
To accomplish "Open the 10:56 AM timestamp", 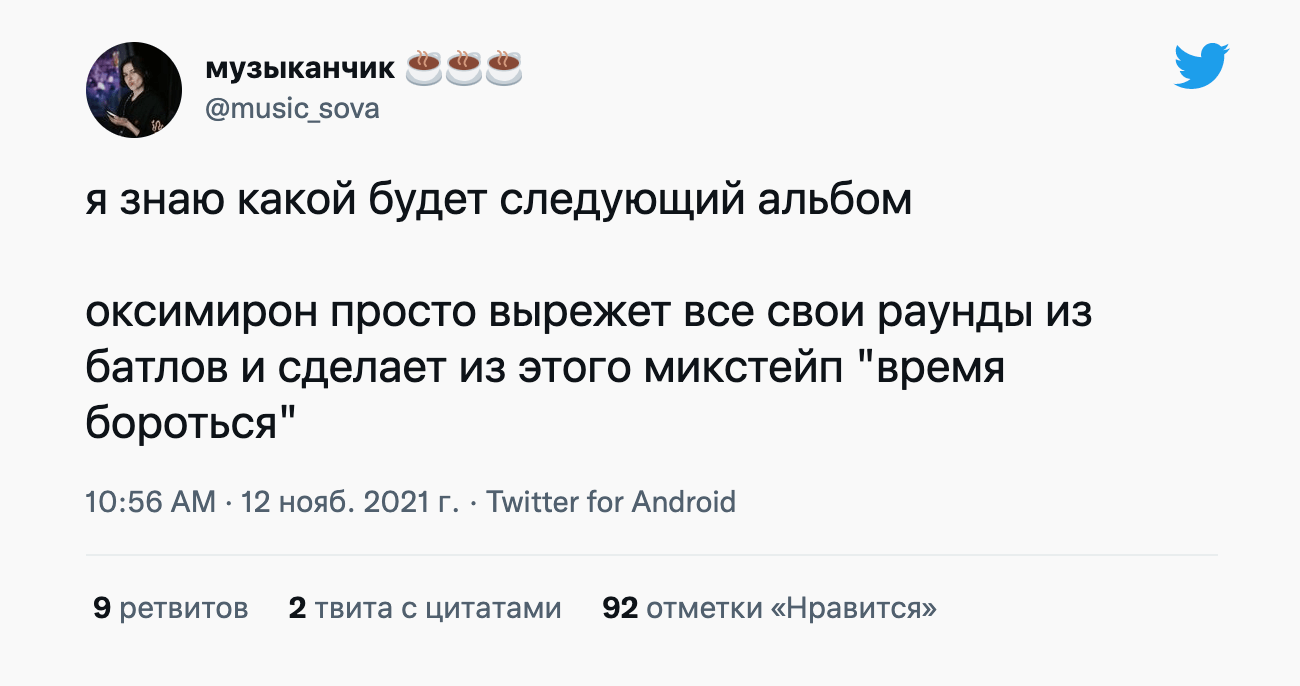I will pos(150,501).
